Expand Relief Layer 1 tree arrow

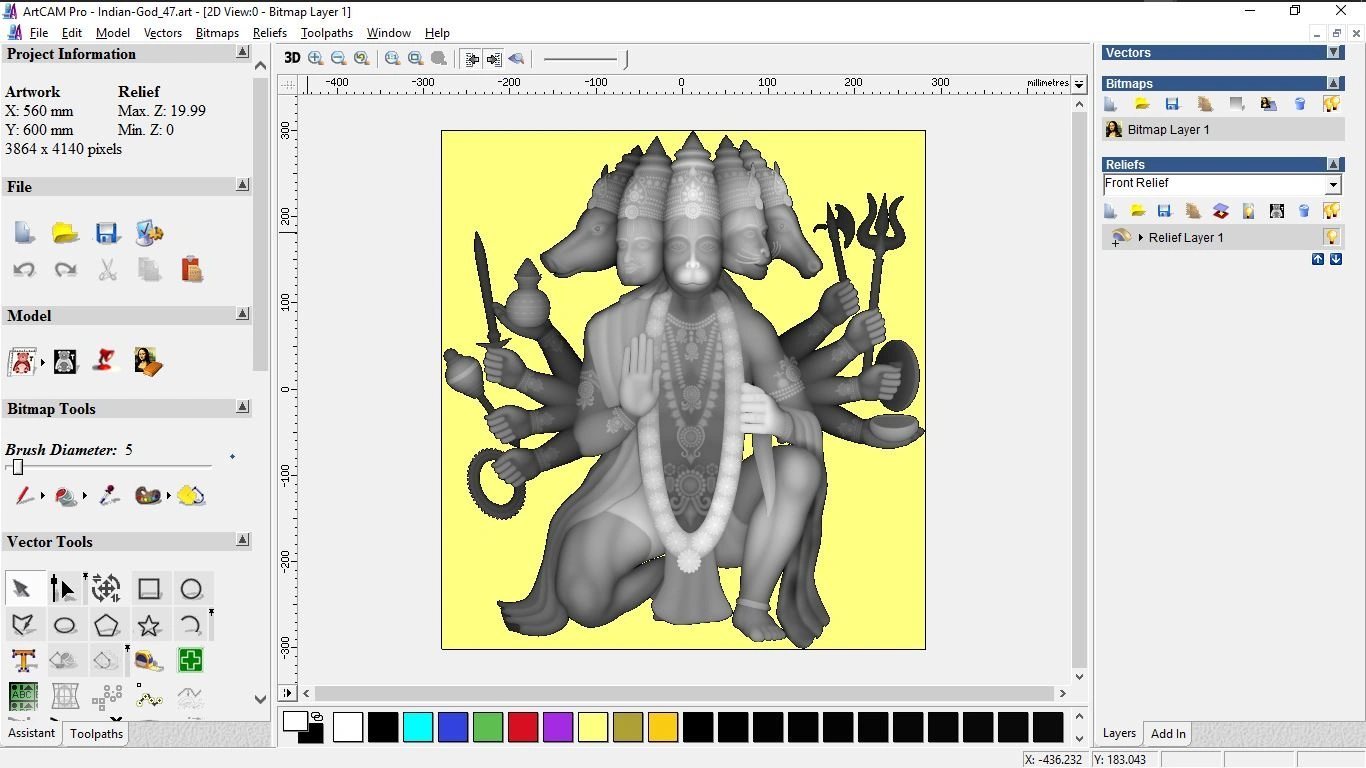1143,237
